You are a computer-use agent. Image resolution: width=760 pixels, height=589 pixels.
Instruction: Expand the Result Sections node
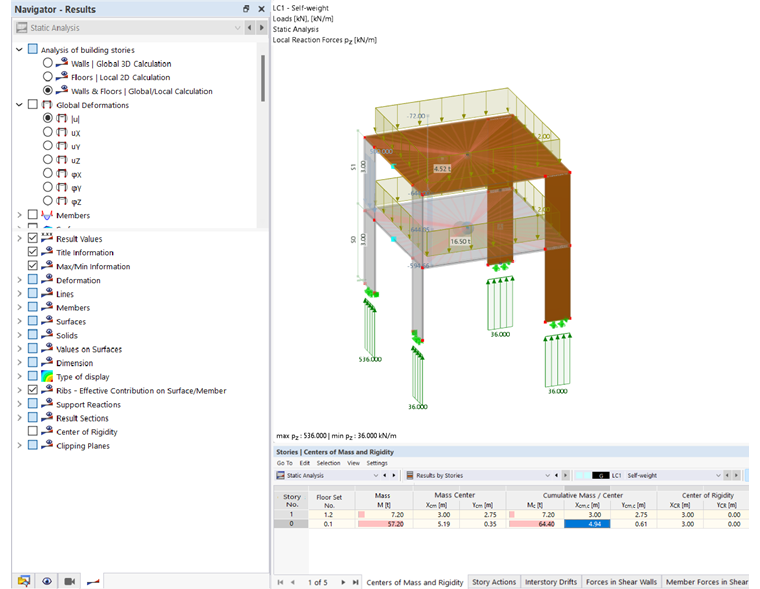pos(19,417)
